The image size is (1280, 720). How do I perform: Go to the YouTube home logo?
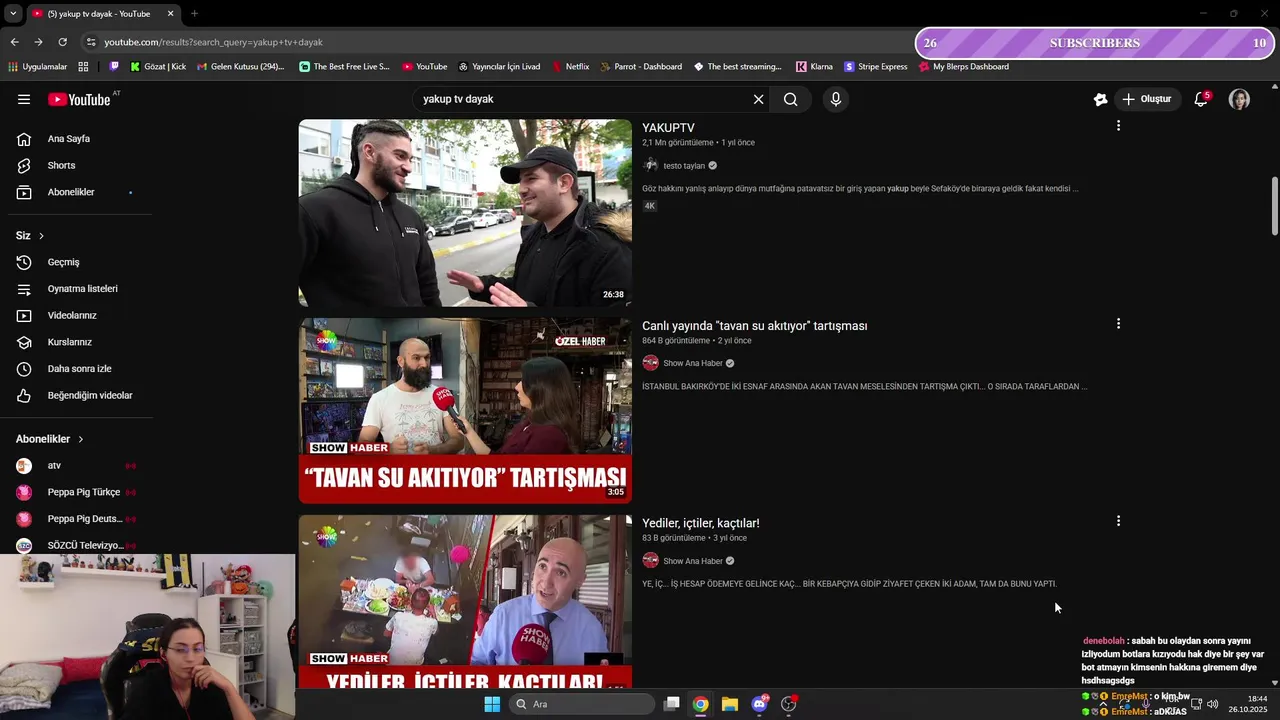(x=79, y=99)
